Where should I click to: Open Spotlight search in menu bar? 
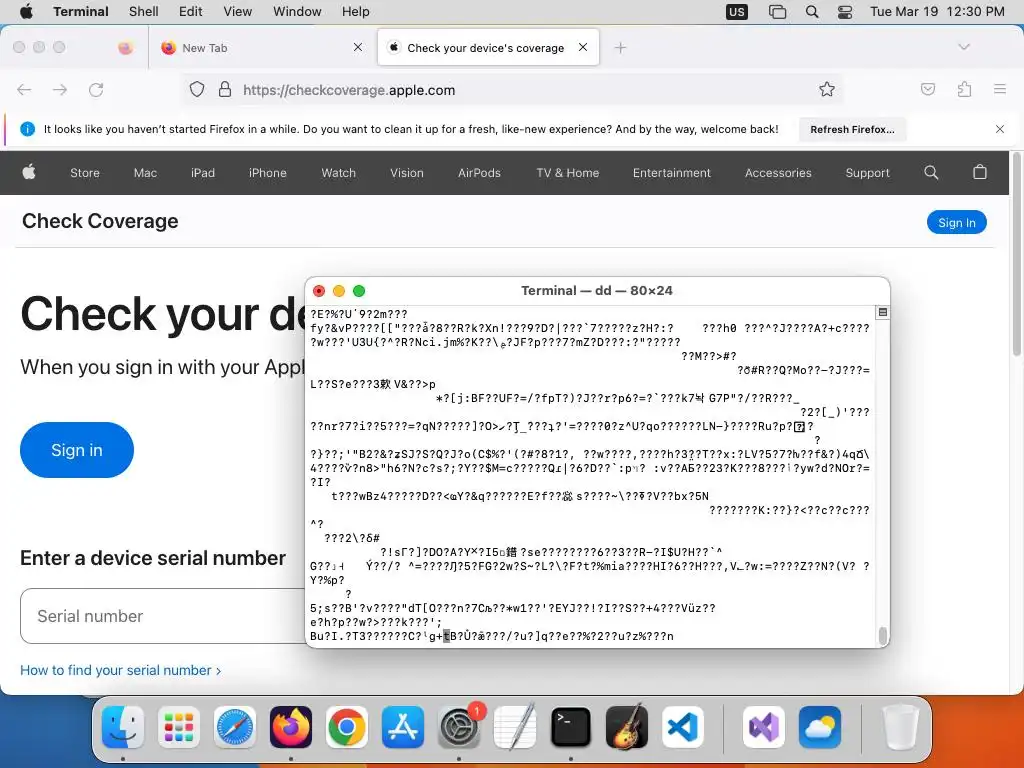coord(812,12)
